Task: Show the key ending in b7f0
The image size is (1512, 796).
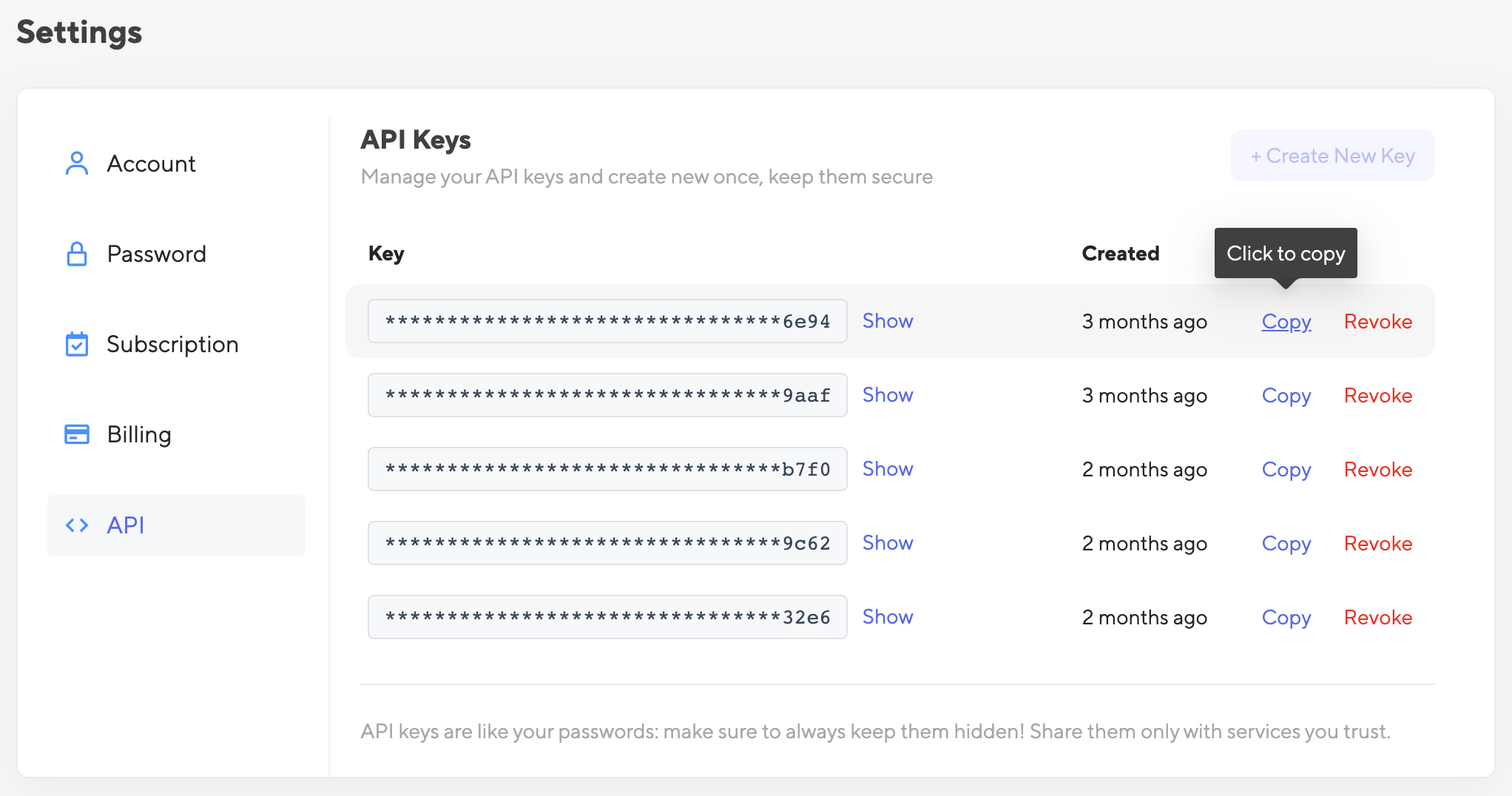Action: [x=888, y=469]
